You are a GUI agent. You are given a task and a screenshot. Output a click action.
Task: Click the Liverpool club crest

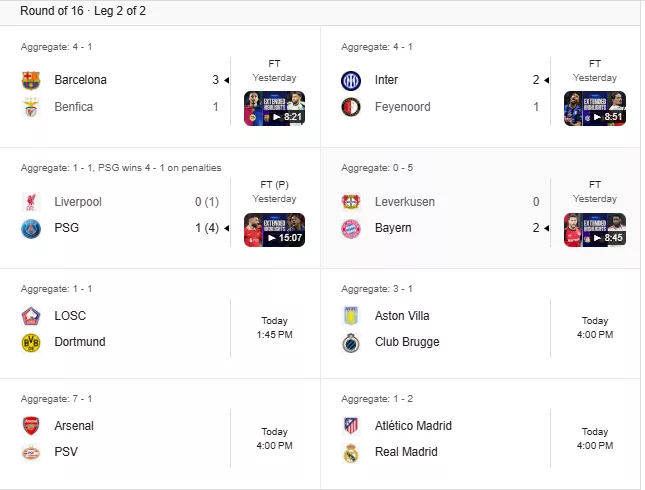pos(31,202)
